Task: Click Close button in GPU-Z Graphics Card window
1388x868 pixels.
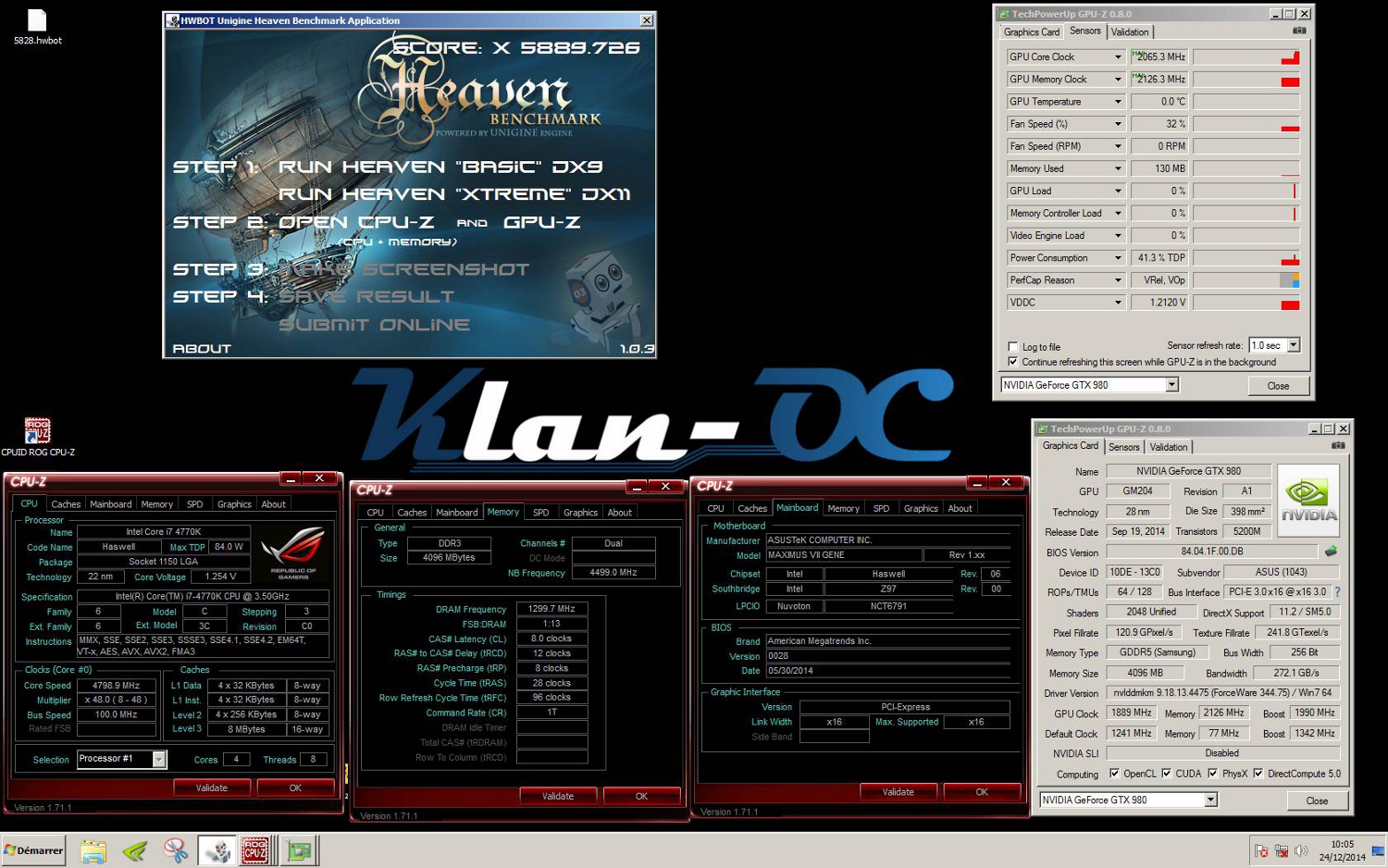Action: coord(1317,800)
